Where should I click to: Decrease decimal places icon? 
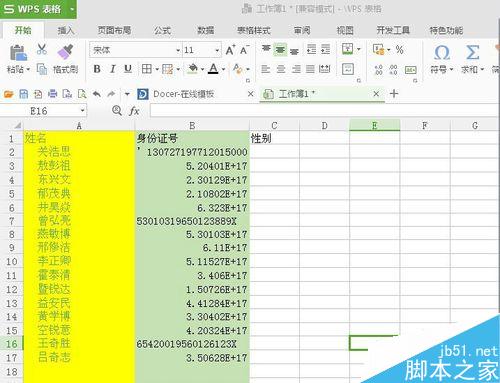pos(393,70)
